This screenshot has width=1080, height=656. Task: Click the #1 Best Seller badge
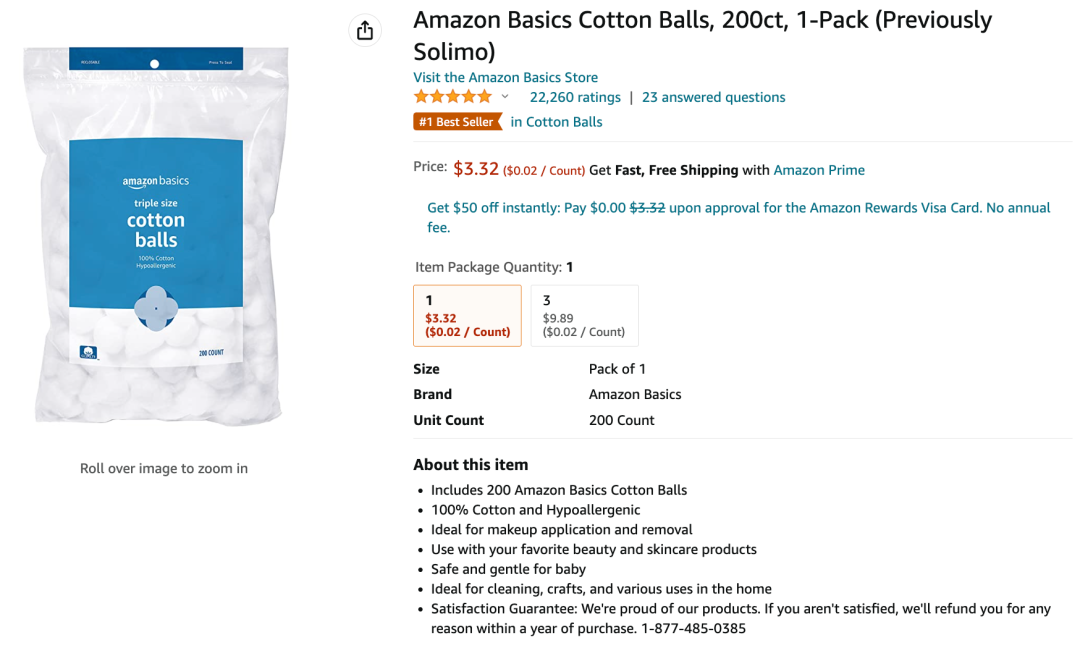[457, 122]
